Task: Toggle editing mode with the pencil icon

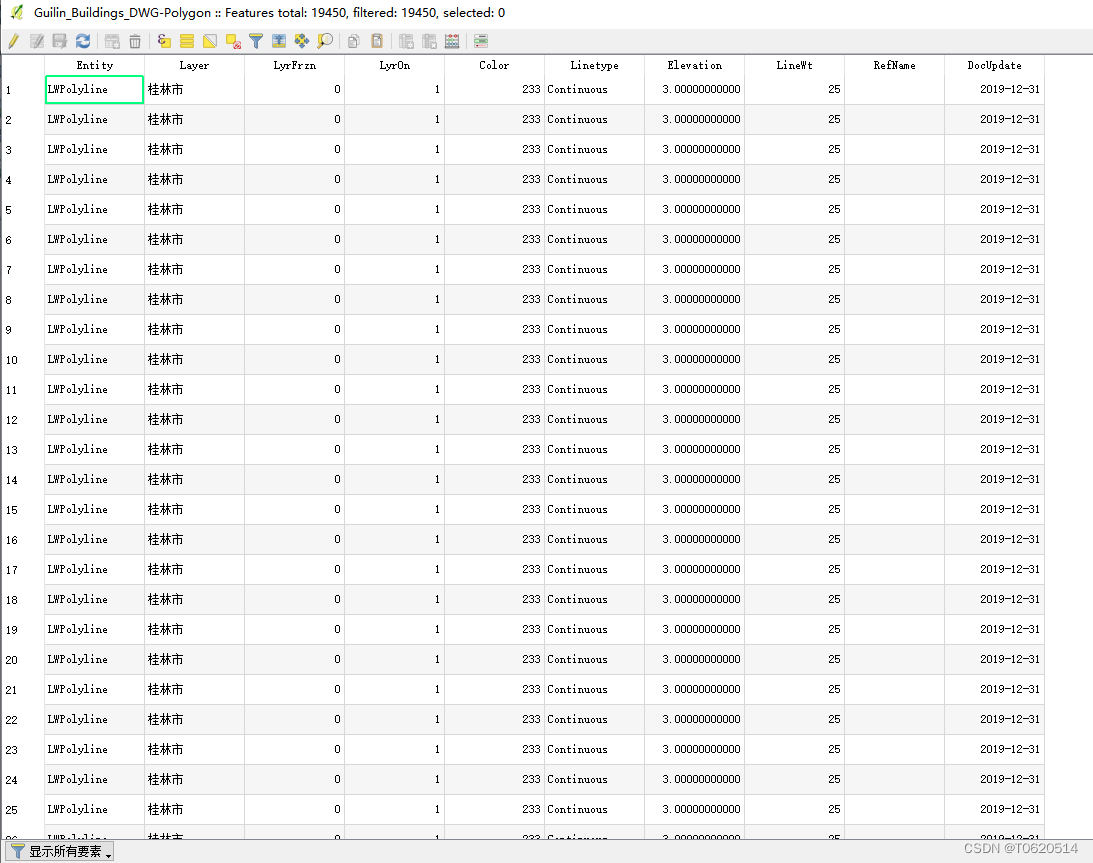Action: click(x=13, y=41)
